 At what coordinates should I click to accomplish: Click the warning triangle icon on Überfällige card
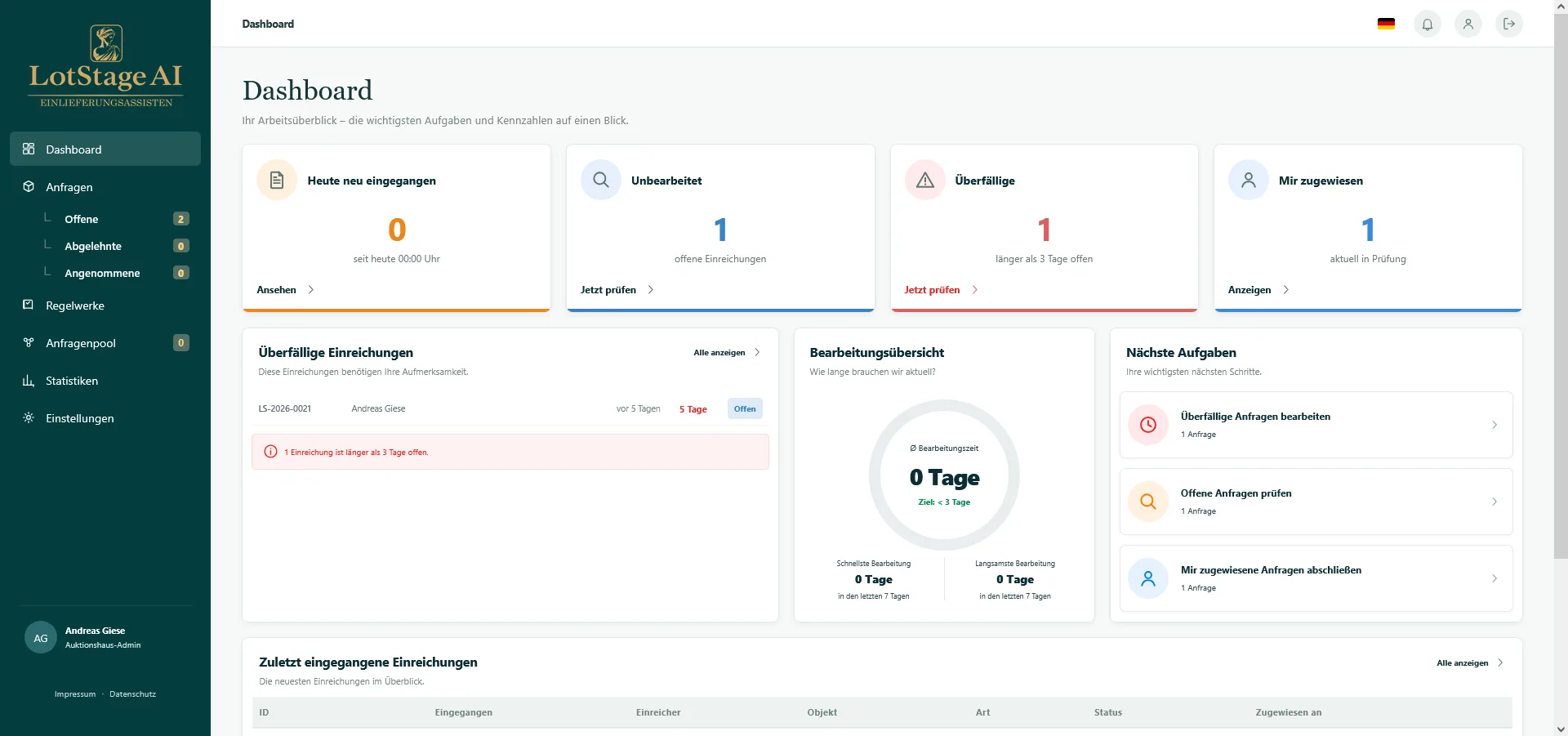pos(925,180)
